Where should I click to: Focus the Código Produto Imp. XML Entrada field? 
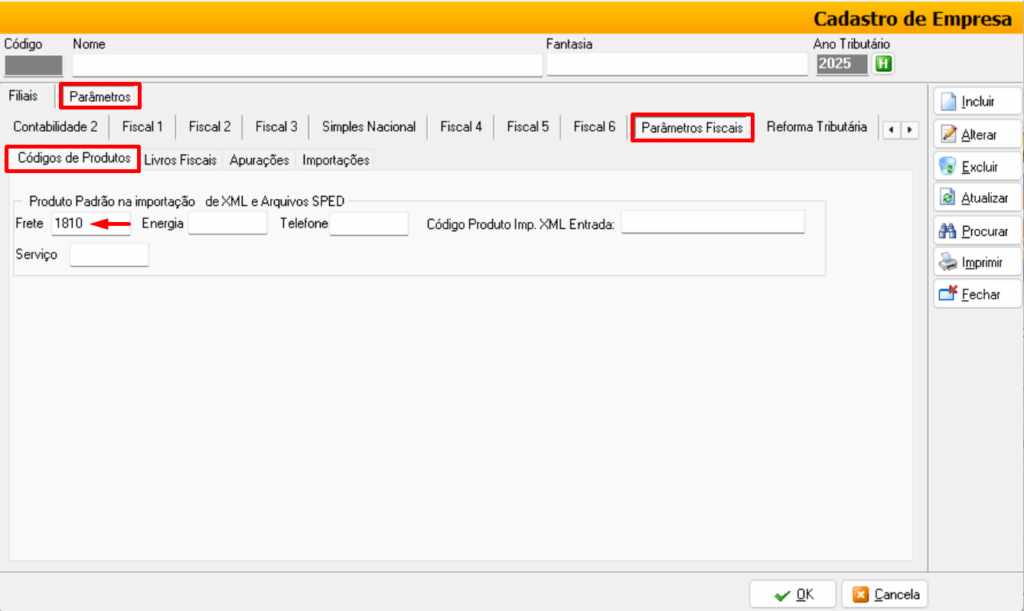712,223
